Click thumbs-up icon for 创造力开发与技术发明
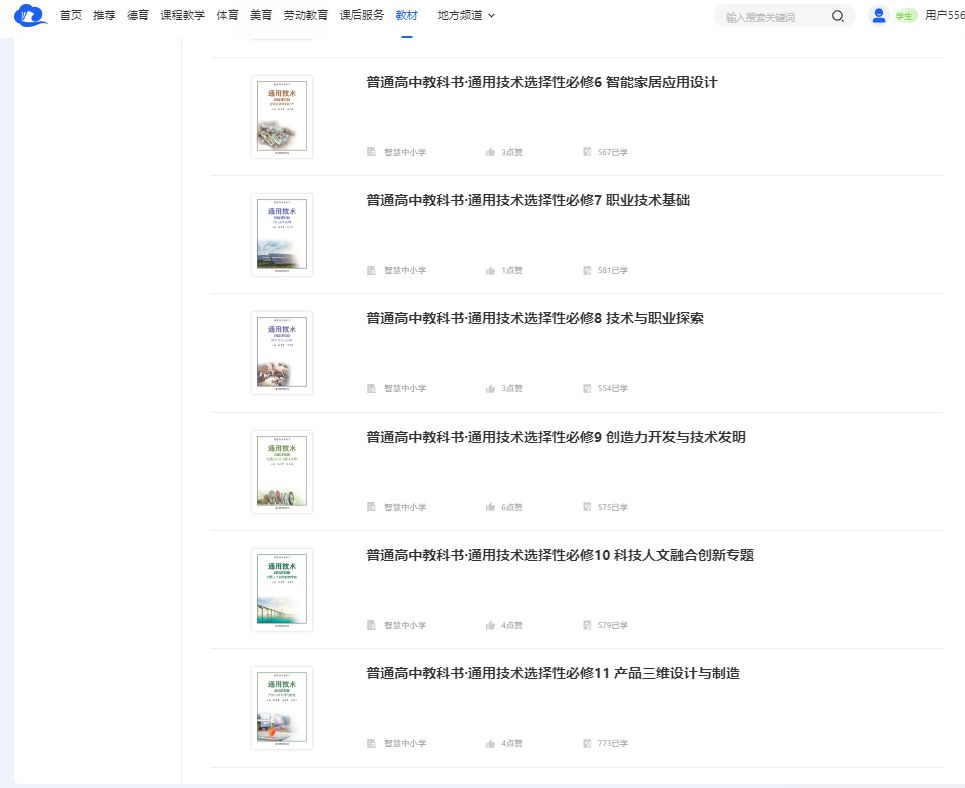This screenshot has height=788, width=965. [x=490, y=507]
